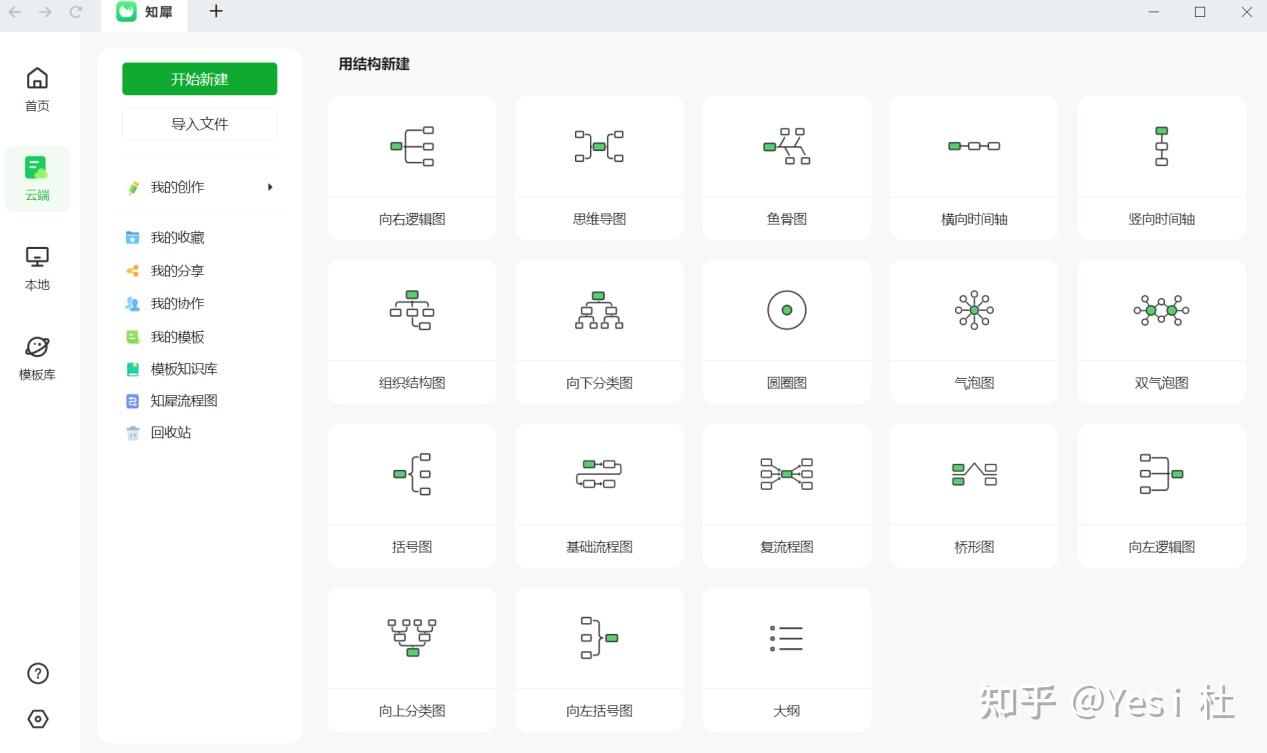This screenshot has width=1267, height=753.
Task: Pick the 向左逻辑图 icon
Action: coord(1161,474)
